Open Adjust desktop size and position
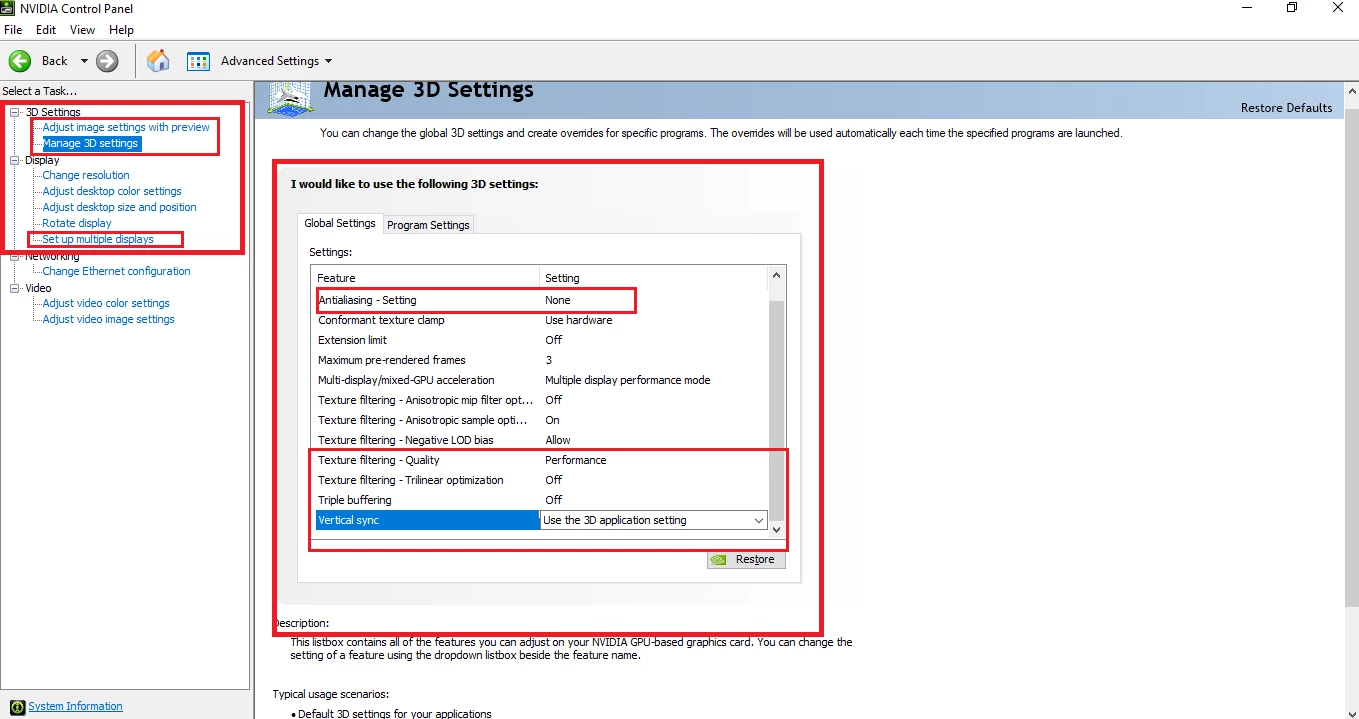Viewport: 1359px width, 719px height. point(119,207)
